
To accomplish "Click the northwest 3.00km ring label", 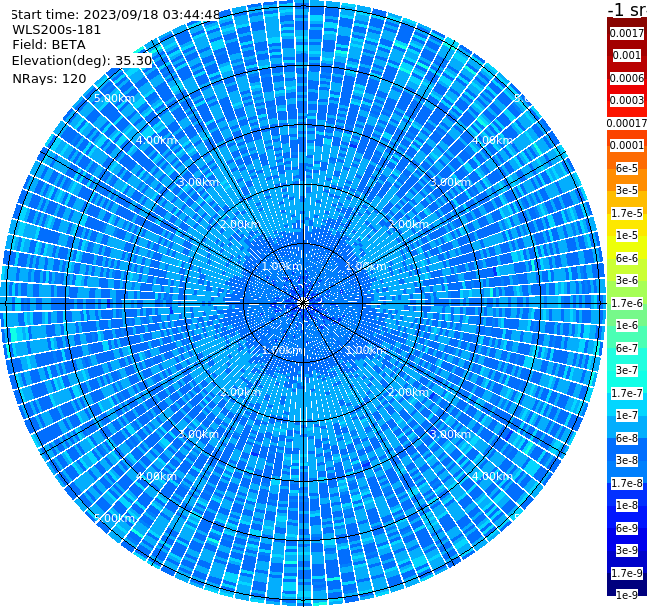I will [x=198, y=182].
